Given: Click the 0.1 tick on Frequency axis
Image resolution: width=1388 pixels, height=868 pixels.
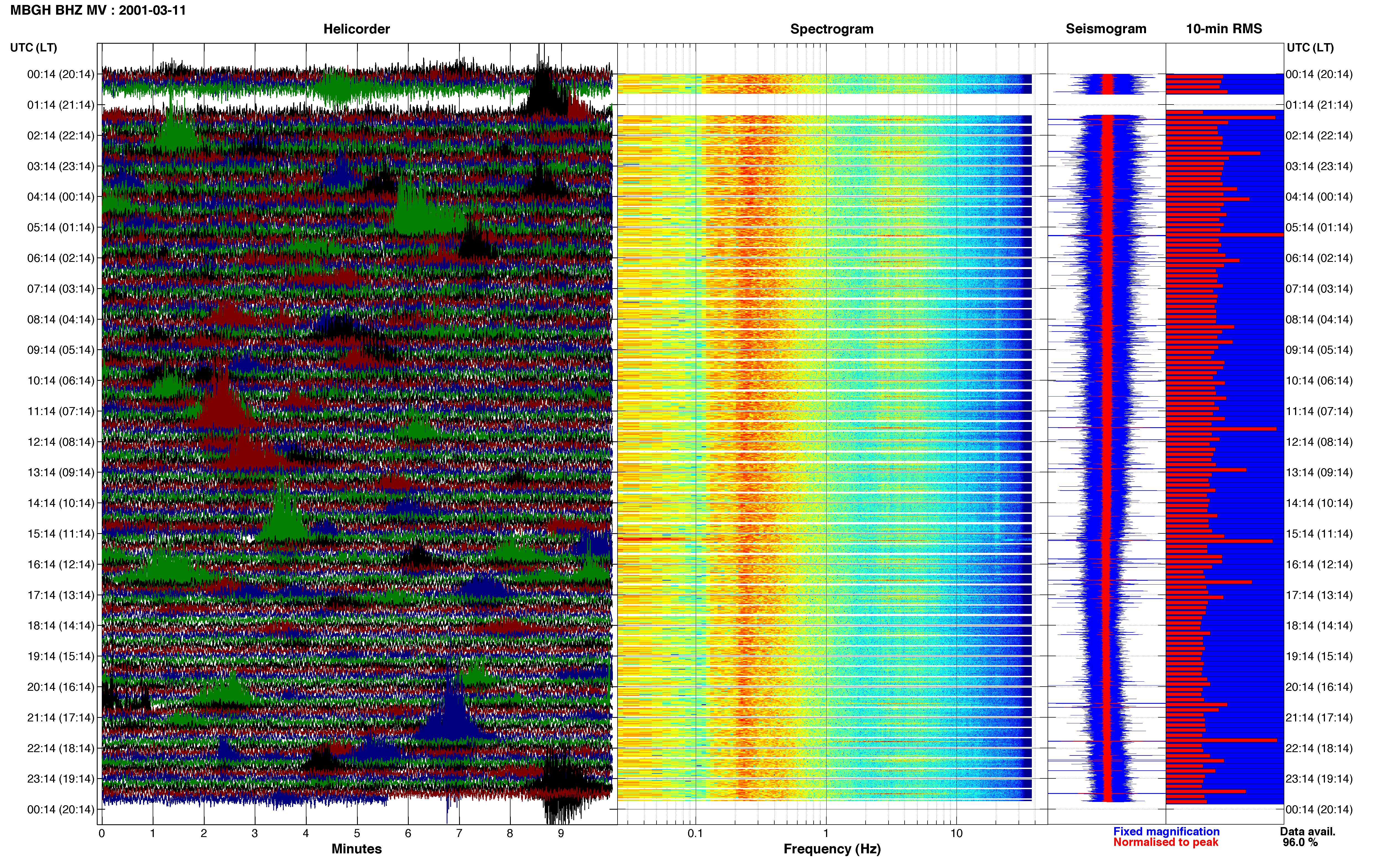Looking at the screenshot, I should (x=695, y=833).
